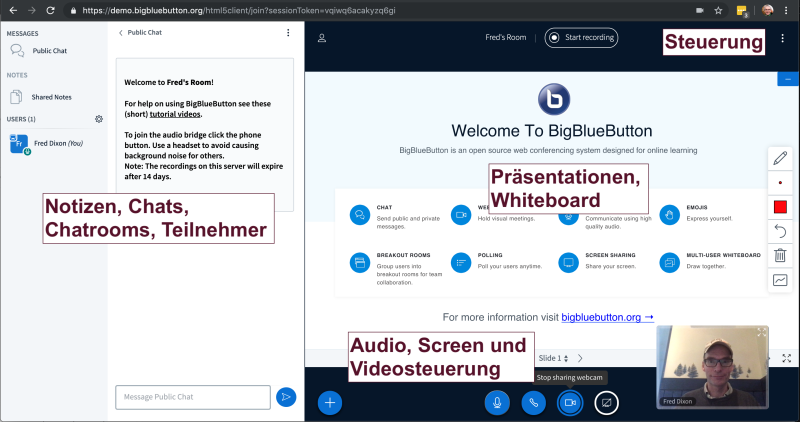Send the chat message with arrow button
This screenshot has width=800, height=422.
(x=286, y=397)
